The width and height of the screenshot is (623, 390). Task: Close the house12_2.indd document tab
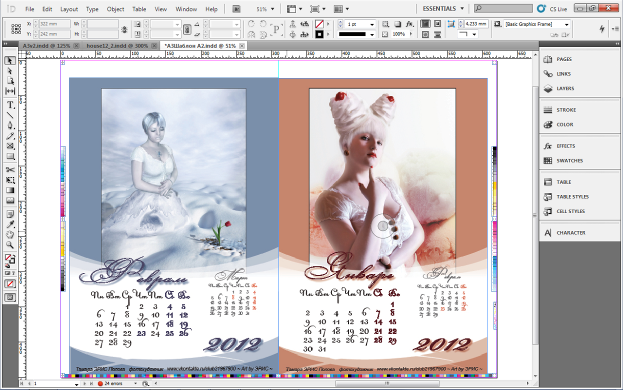pos(154,46)
